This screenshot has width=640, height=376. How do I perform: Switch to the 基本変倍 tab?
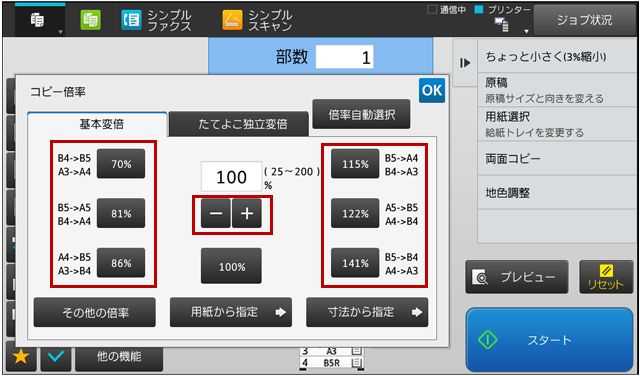pyautogui.click(x=97, y=125)
